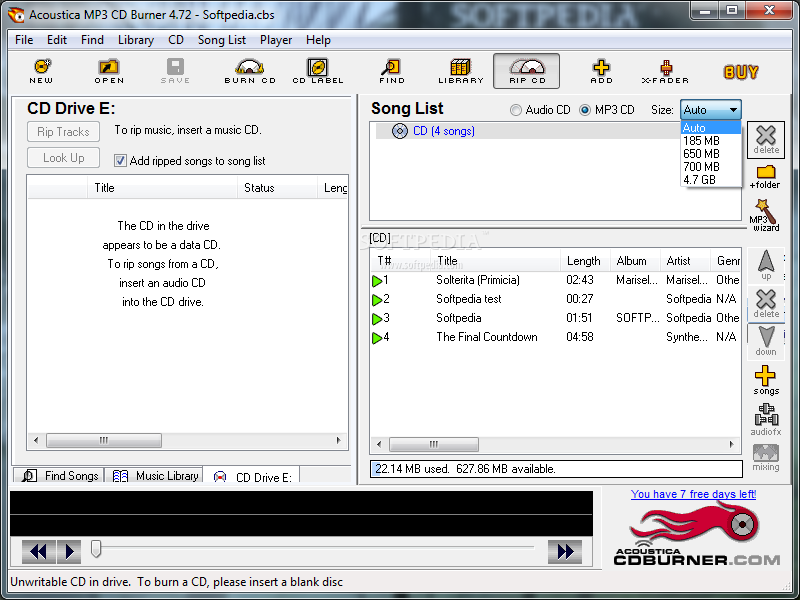
Task: Choose 4.7 GB from the size list
Action: (x=711, y=180)
